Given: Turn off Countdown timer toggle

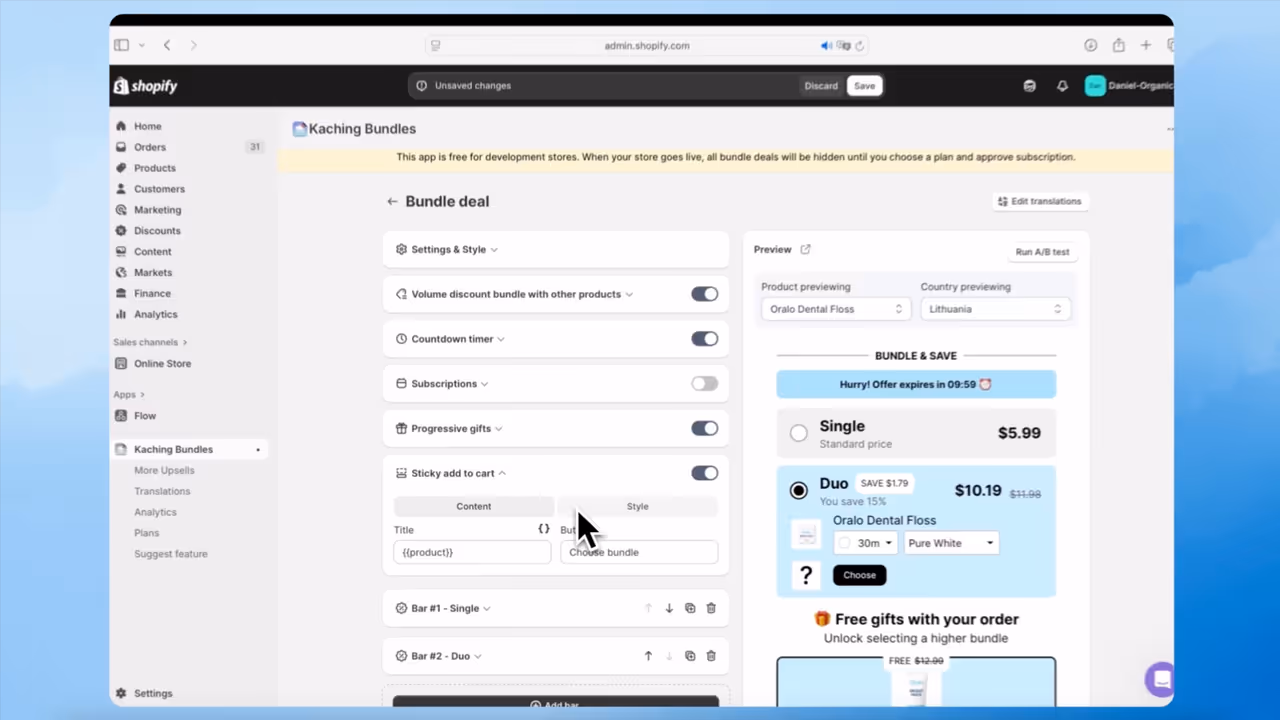Looking at the screenshot, I should tap(704, 339).
